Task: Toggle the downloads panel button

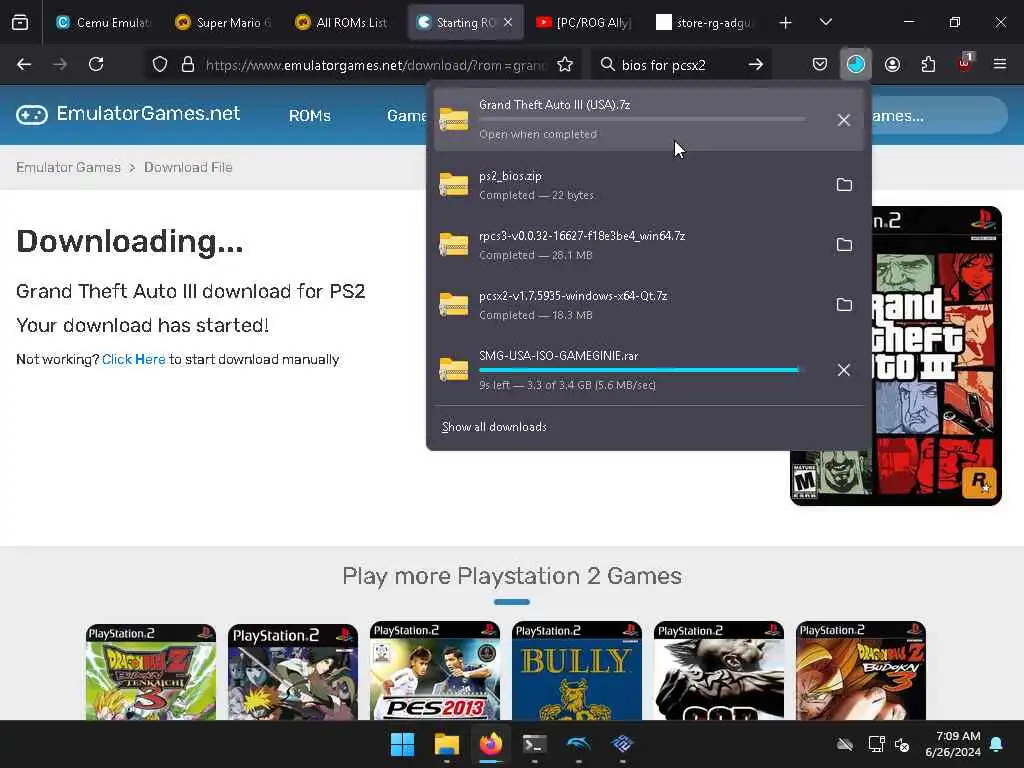Action: tap(856, 64)
